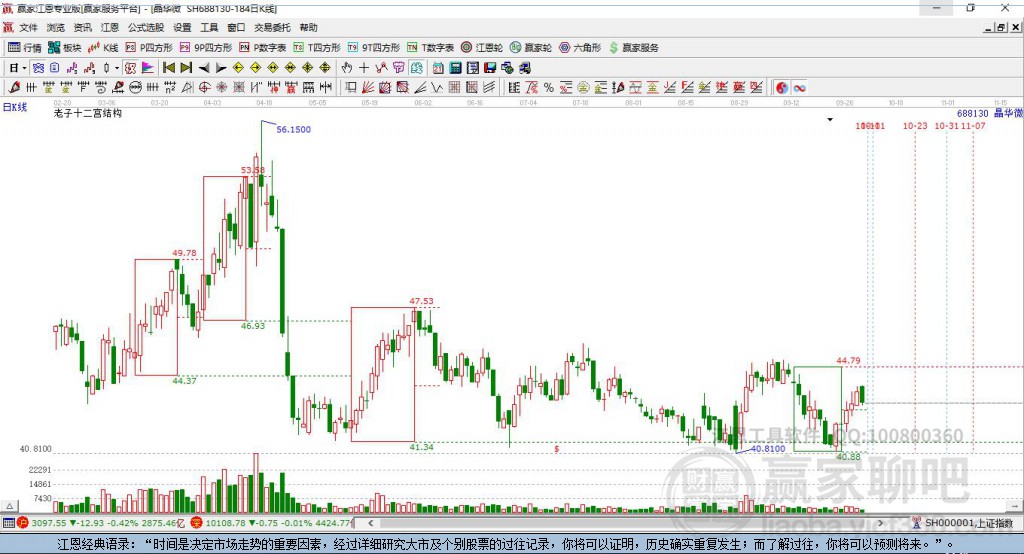Toggle the pressed blue grid icon after 日 dropdown
Viewport: 1024px width, 554px height.
(38, 68)
